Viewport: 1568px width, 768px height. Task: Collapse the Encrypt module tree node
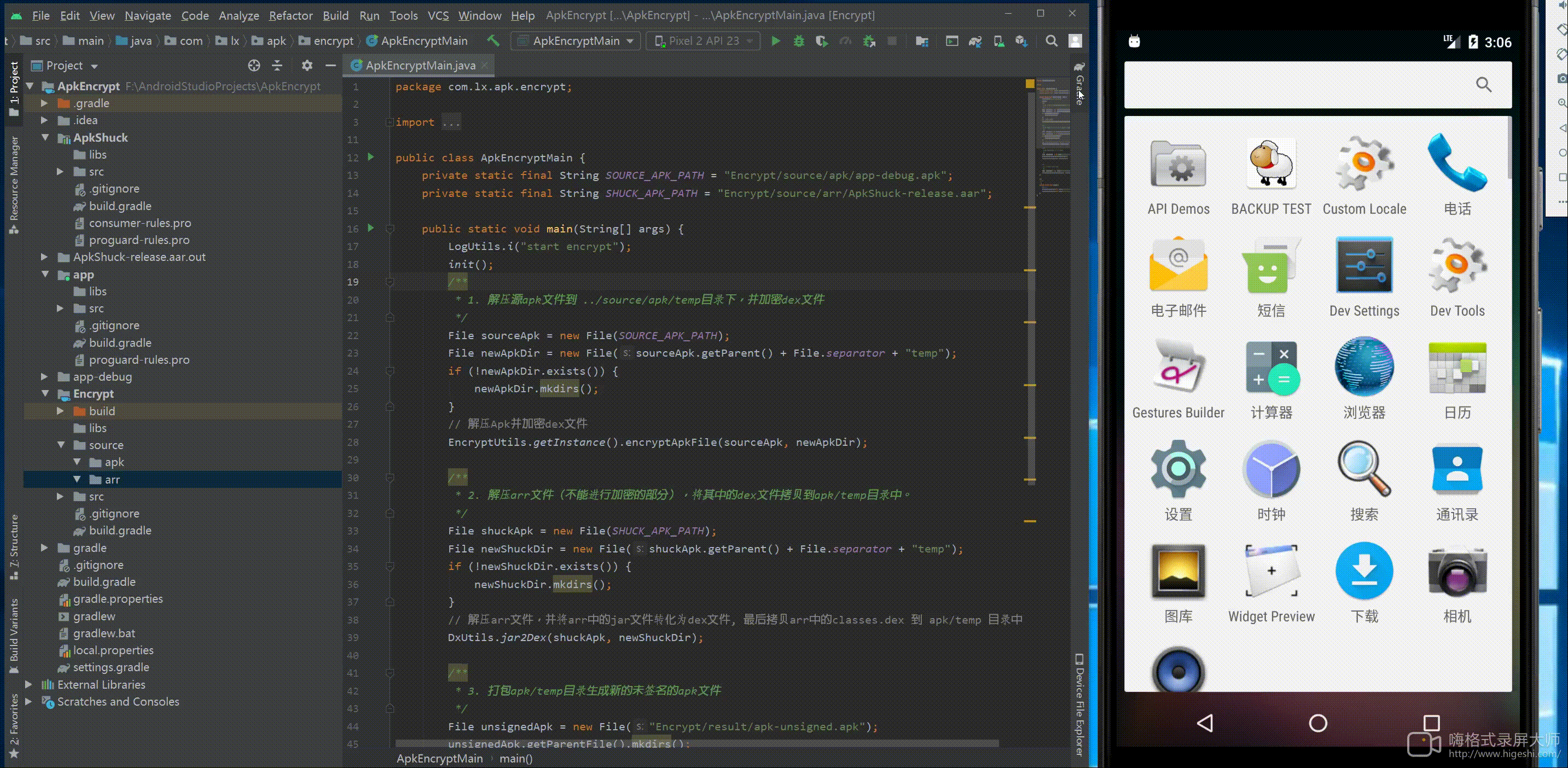coord(45,394)
